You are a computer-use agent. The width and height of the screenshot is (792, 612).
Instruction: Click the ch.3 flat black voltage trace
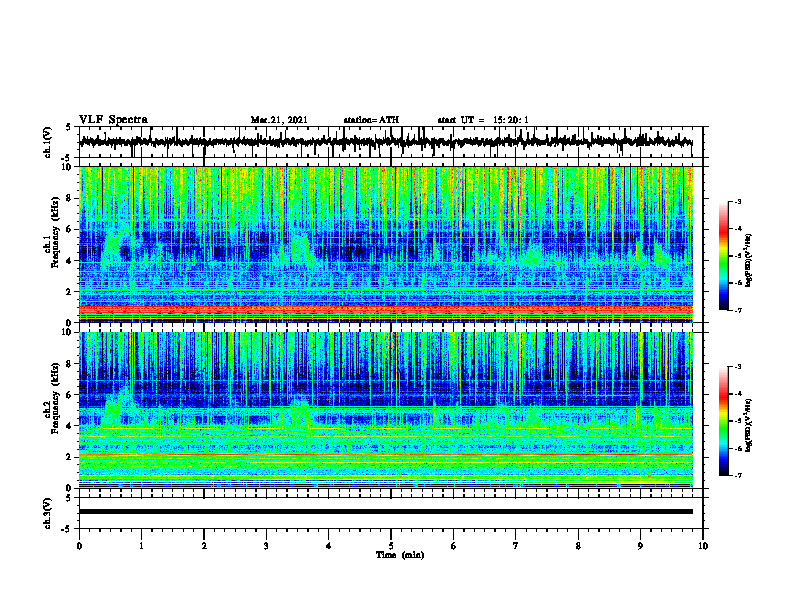pyautogui.click(x=385, y=512)
